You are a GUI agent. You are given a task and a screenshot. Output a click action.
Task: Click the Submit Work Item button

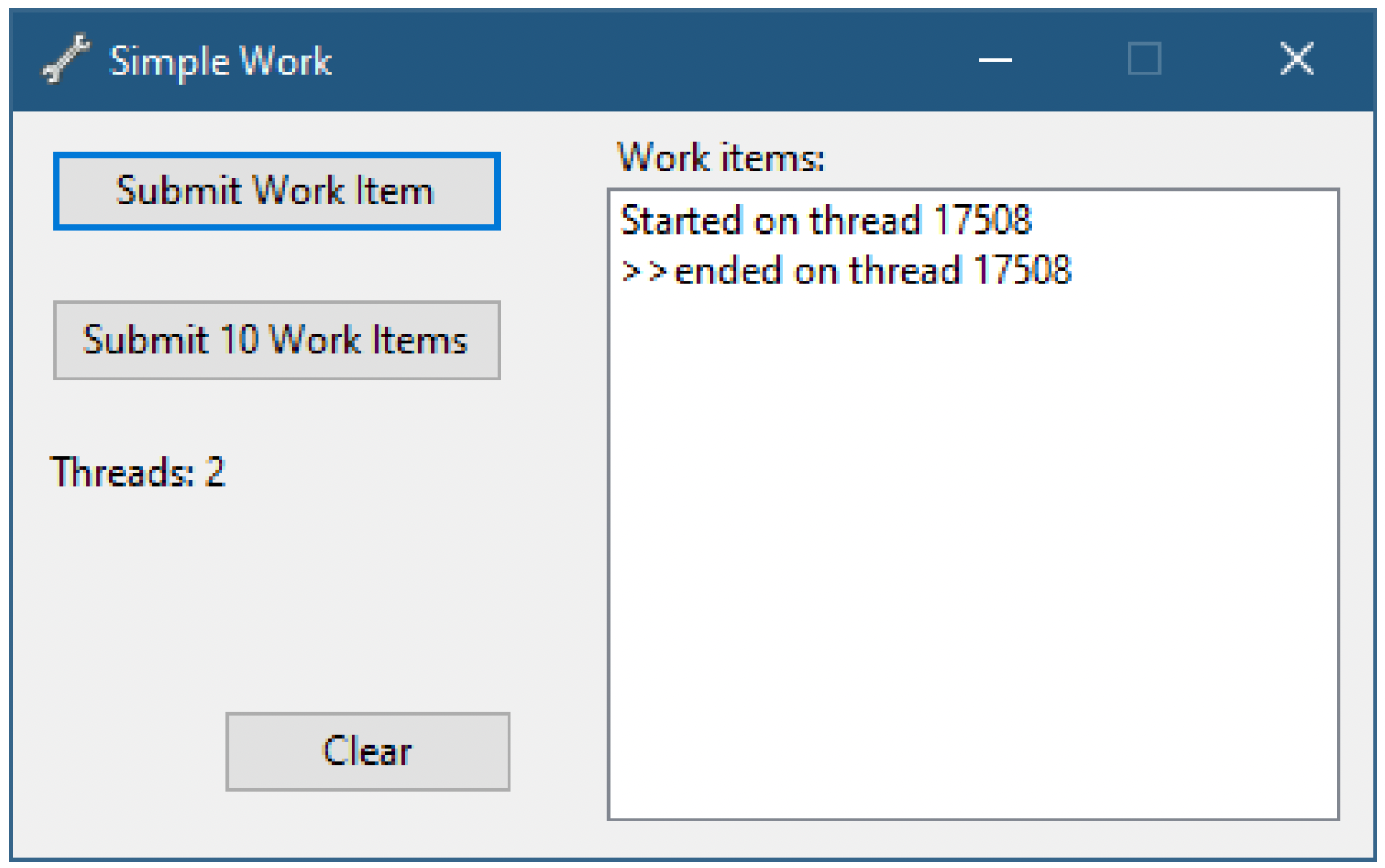276,191
